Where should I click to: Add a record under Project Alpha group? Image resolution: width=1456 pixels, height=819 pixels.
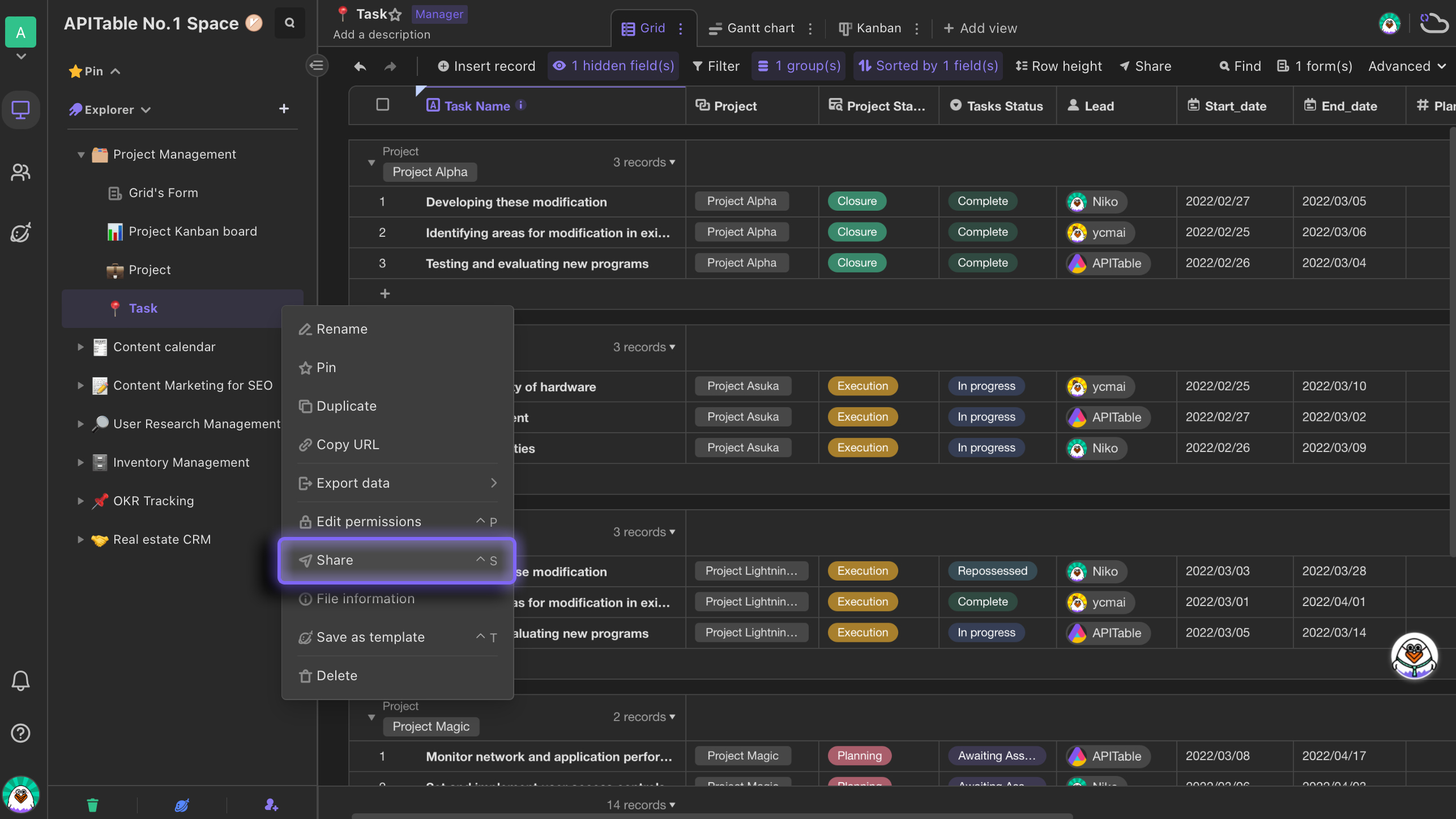click(385, 293)
